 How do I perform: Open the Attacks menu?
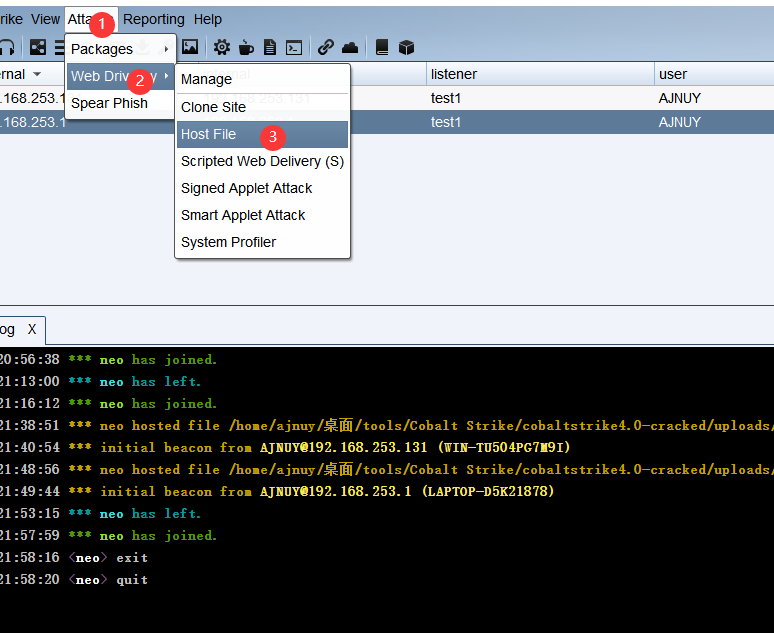(x=91, y=19)
